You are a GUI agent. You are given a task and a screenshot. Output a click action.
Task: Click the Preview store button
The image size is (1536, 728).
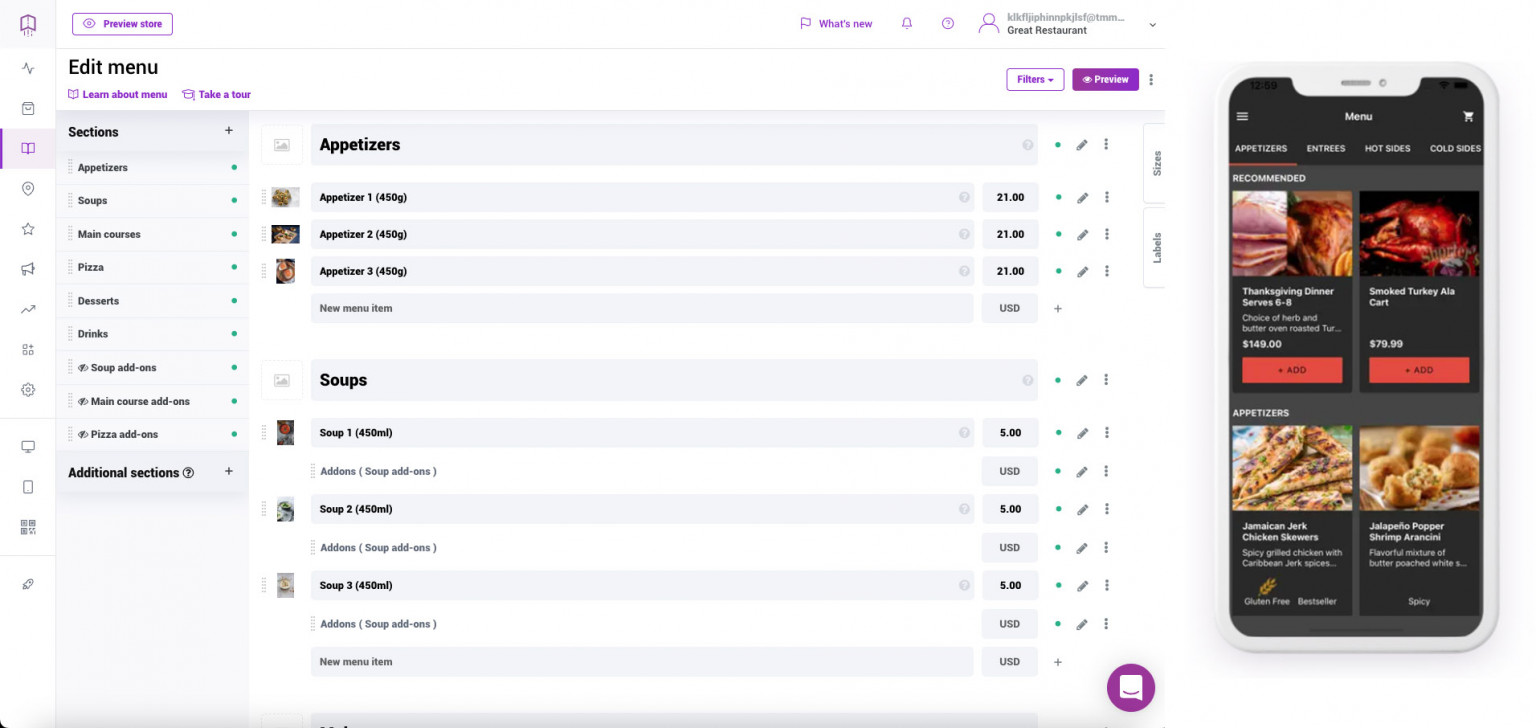click(x=122, y=24)
